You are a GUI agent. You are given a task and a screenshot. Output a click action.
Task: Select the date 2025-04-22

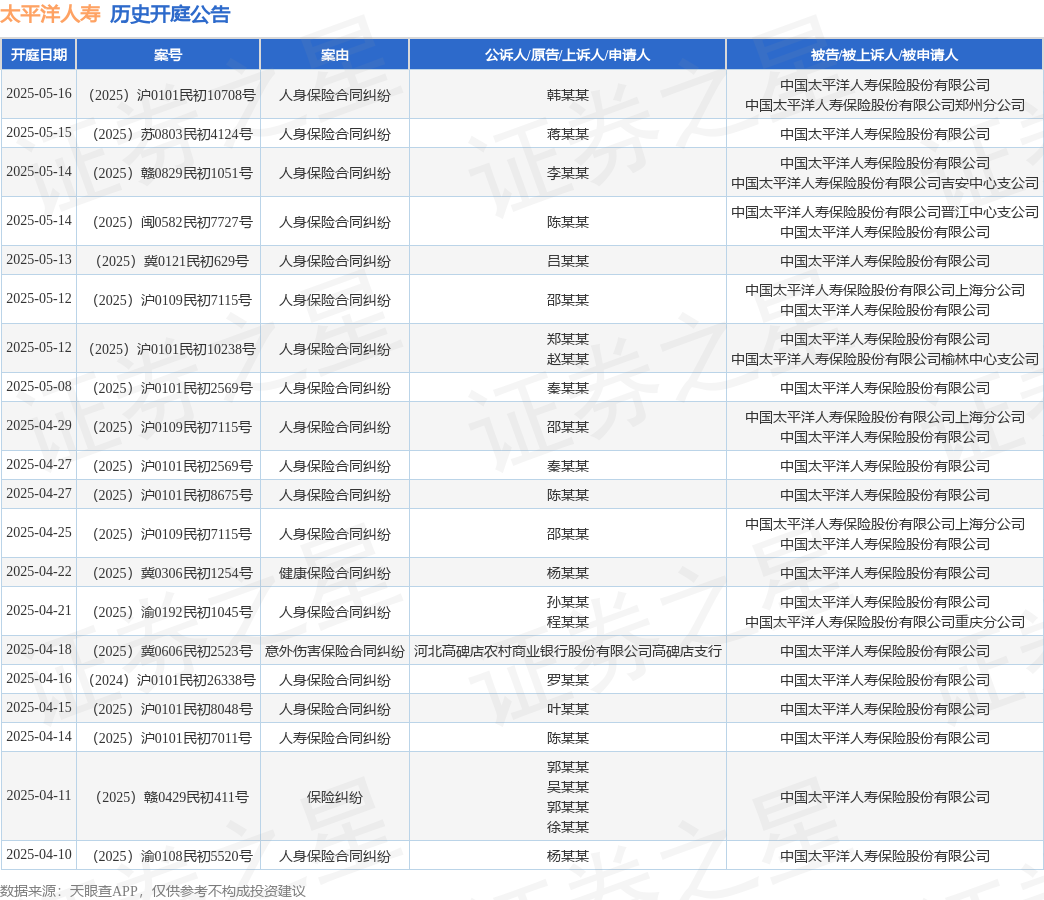pos(39,571)
